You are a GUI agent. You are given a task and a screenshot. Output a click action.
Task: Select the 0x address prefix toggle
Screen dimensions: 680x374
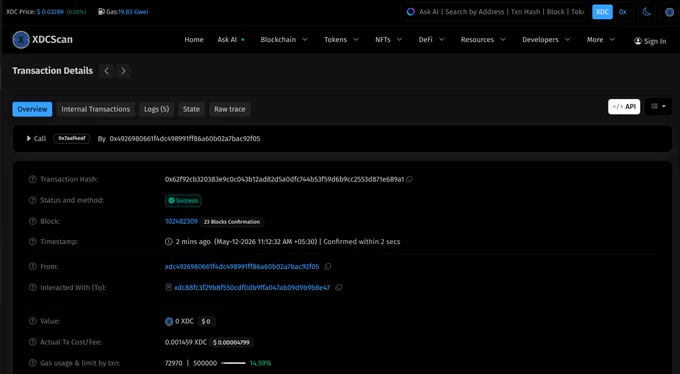(x=623, y=12)
